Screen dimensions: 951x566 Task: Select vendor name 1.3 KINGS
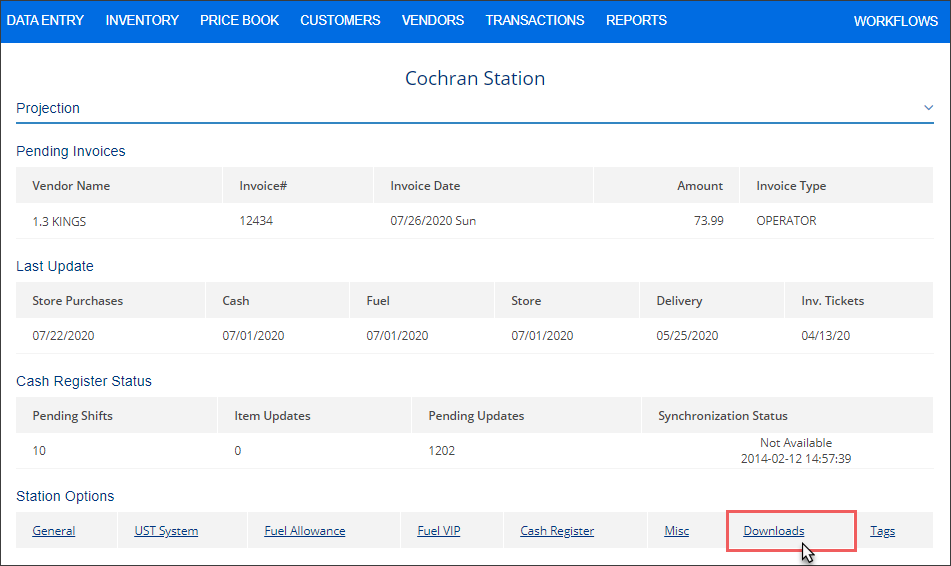pyautogui.click(x=59, y=221)
